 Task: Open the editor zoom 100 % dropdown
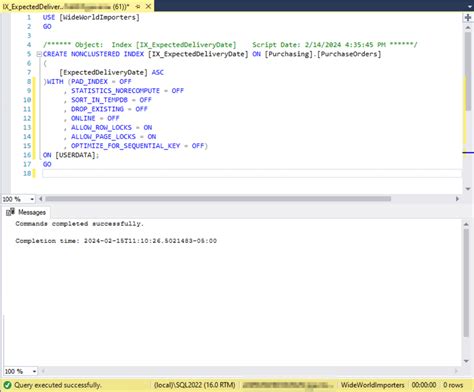click(x=32, y=199)
